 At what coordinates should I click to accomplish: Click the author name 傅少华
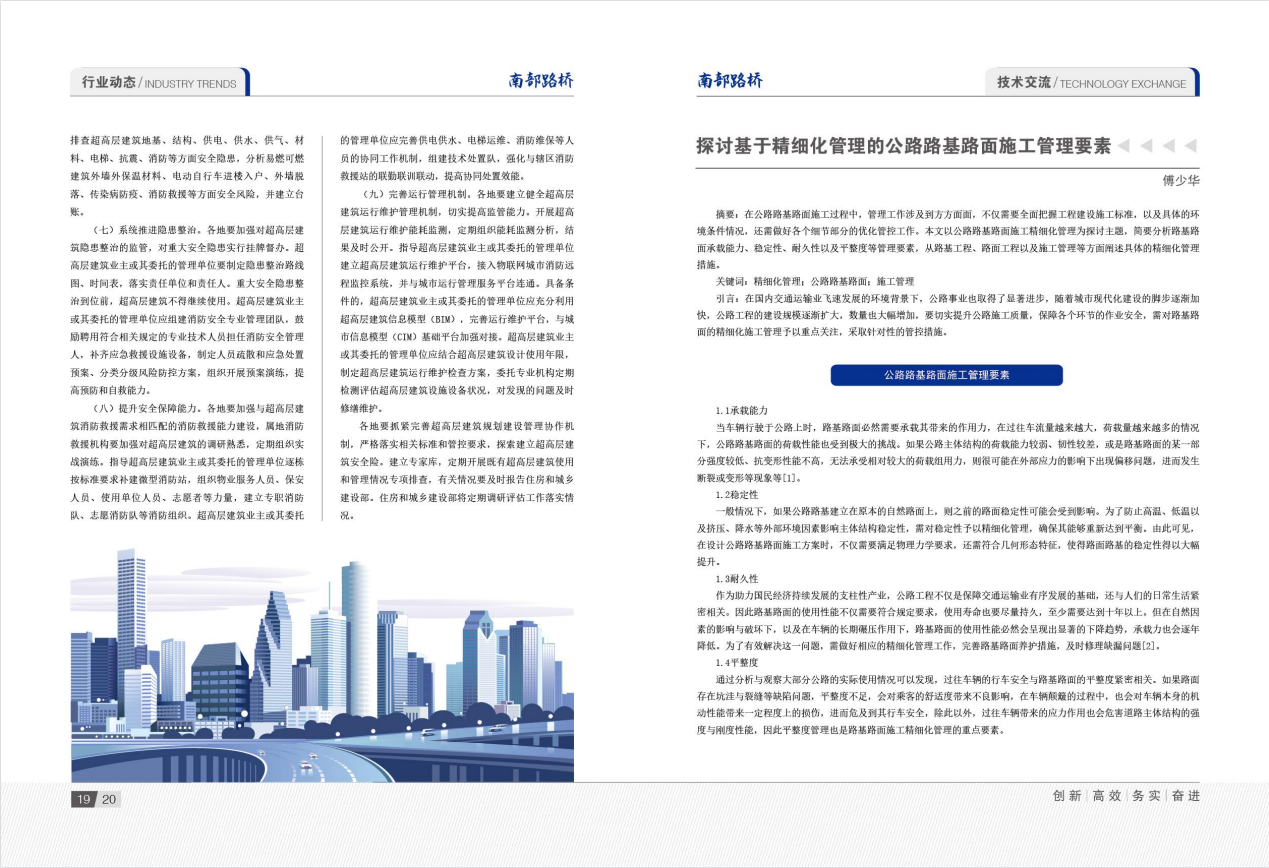(1180, 182)
